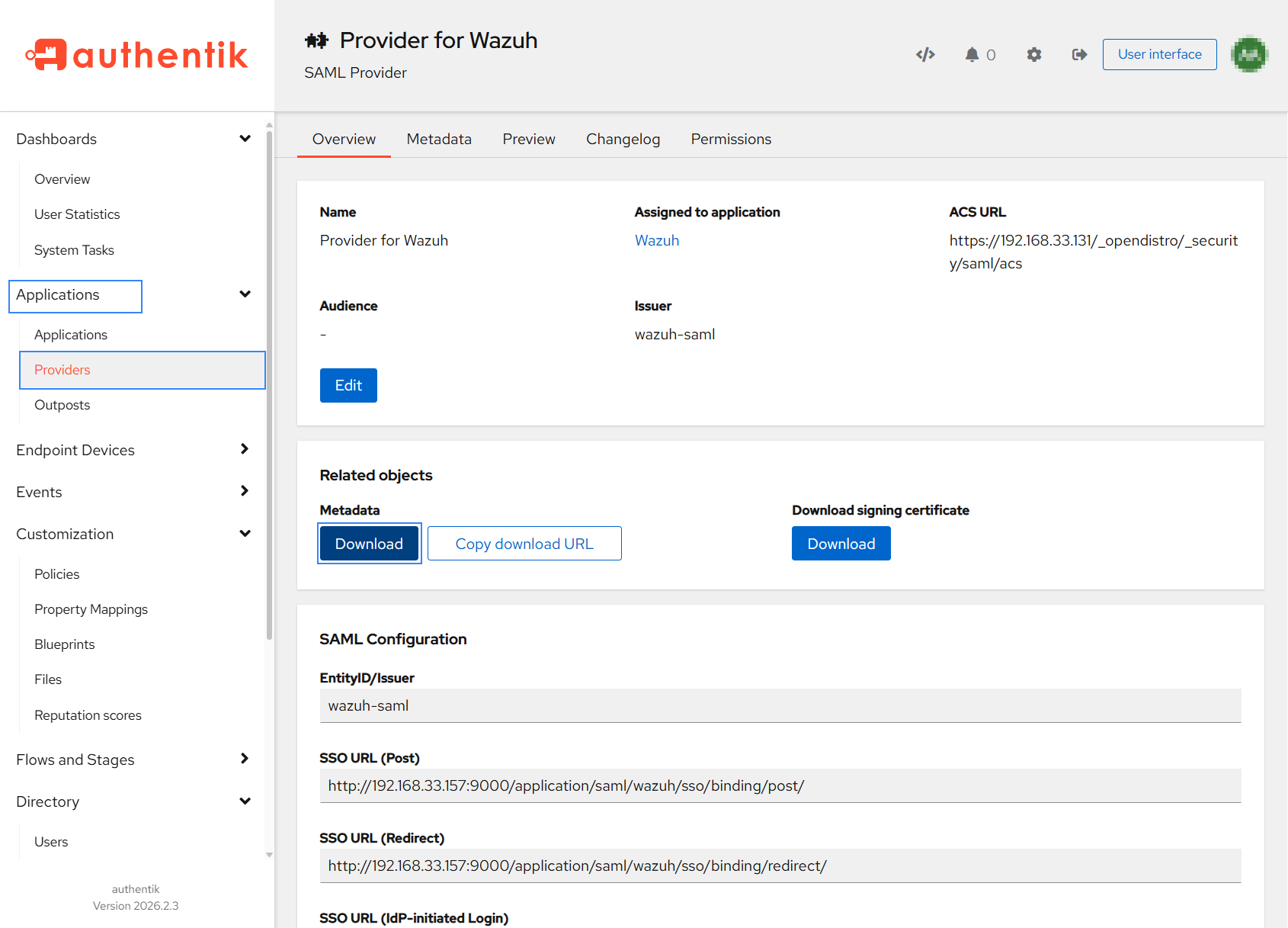Viewport: 1288px width, 928px height.
Task: Go to dashboard Overview in sidebar
Action: [x=62, y=179]
